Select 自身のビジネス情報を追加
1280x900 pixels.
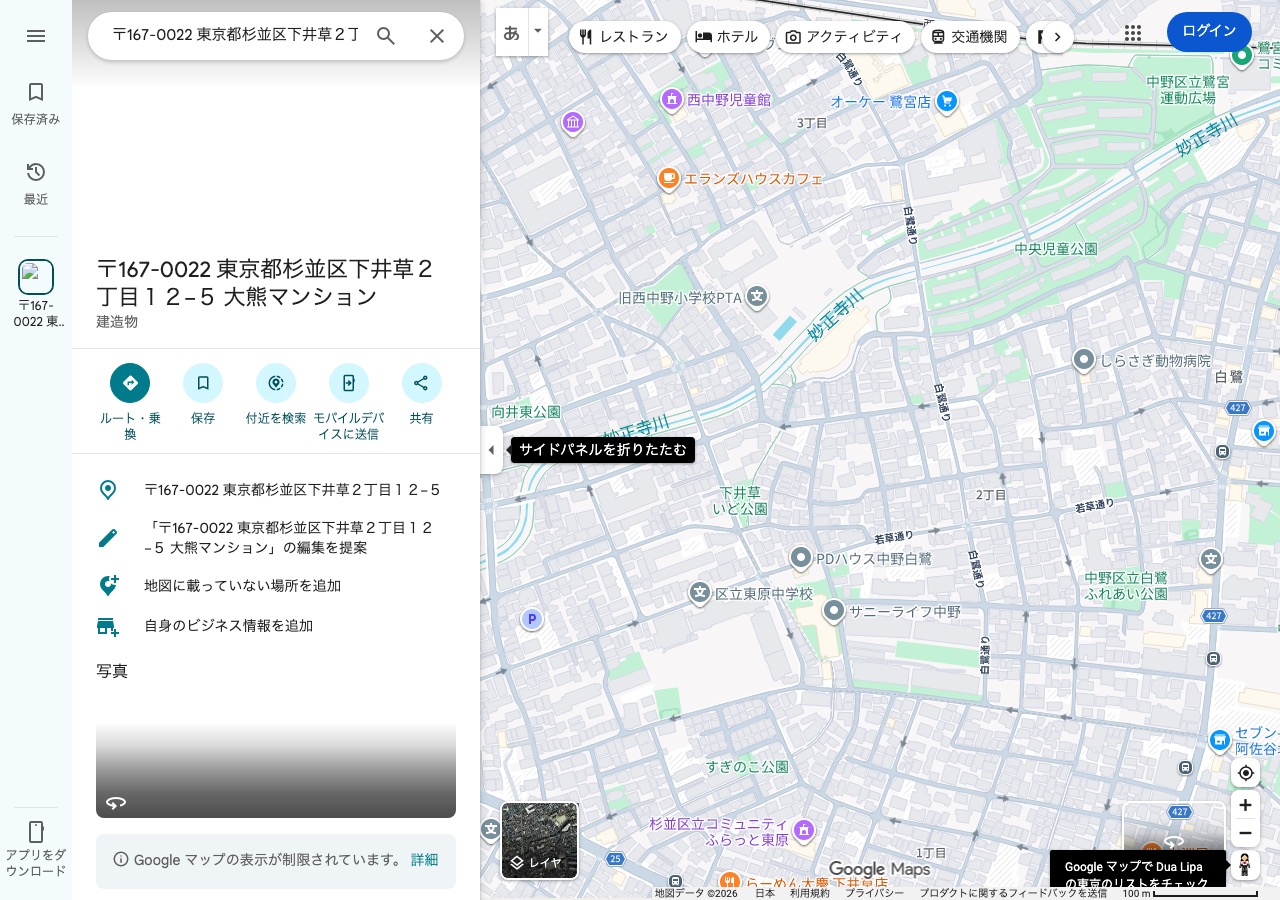coord(276,626)
